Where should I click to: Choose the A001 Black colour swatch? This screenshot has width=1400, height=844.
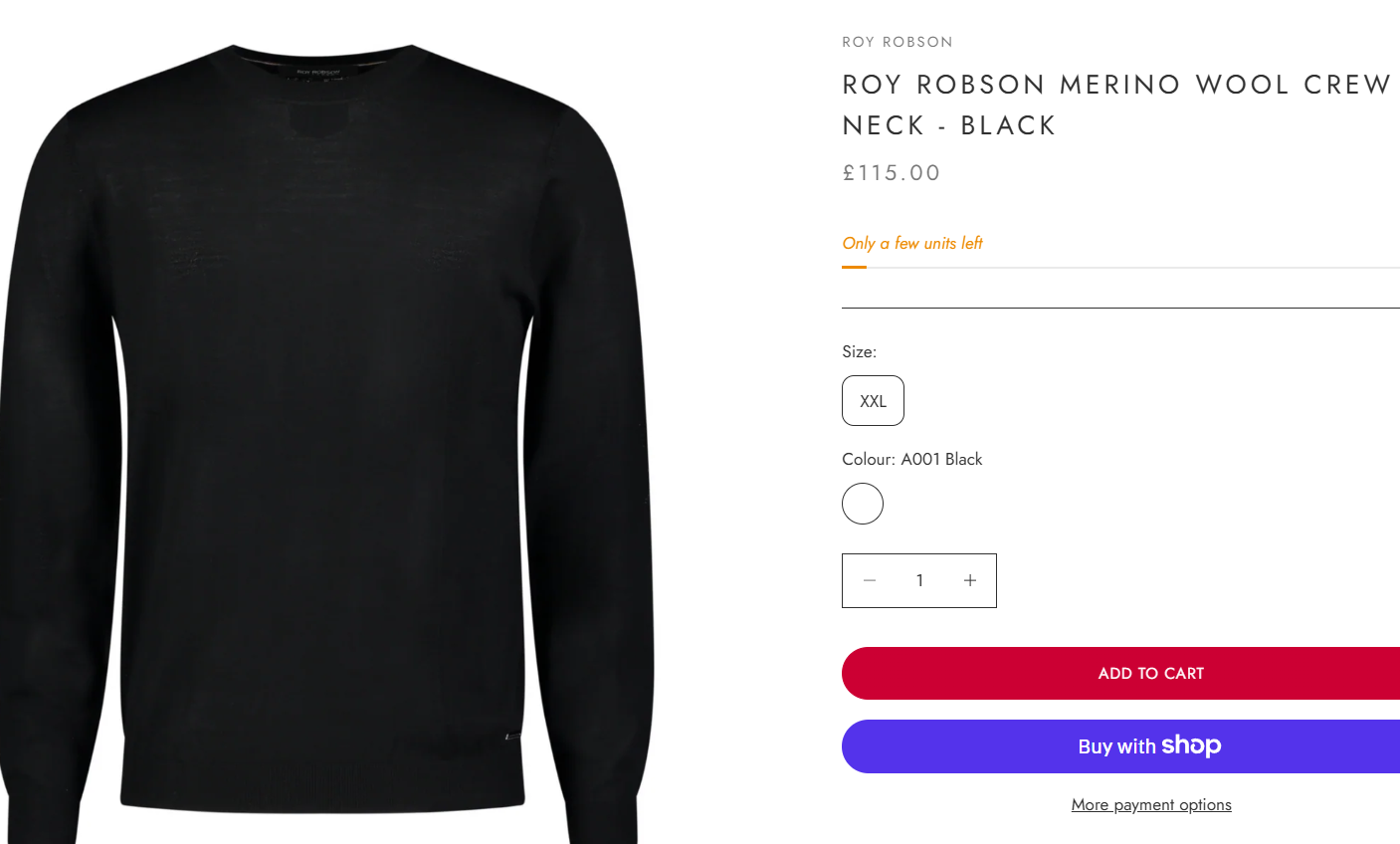point(863,504)
